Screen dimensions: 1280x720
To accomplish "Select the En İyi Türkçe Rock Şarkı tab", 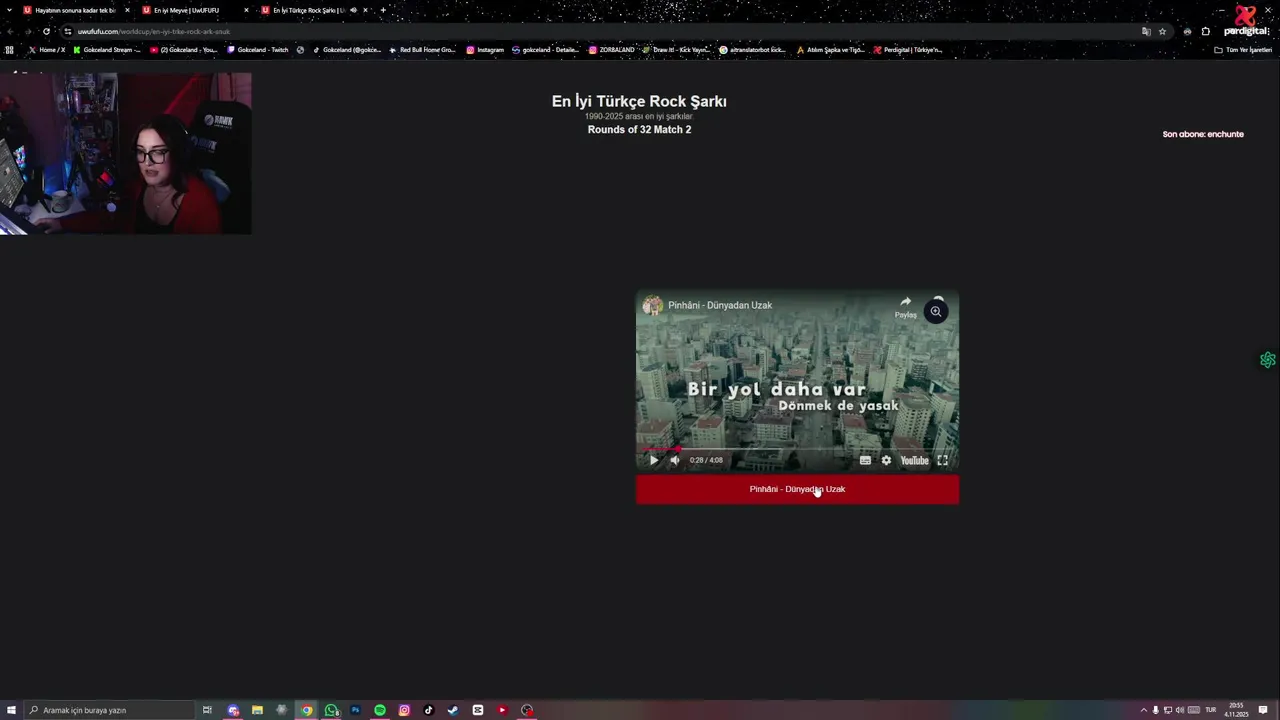I will [x=308, y=10].
